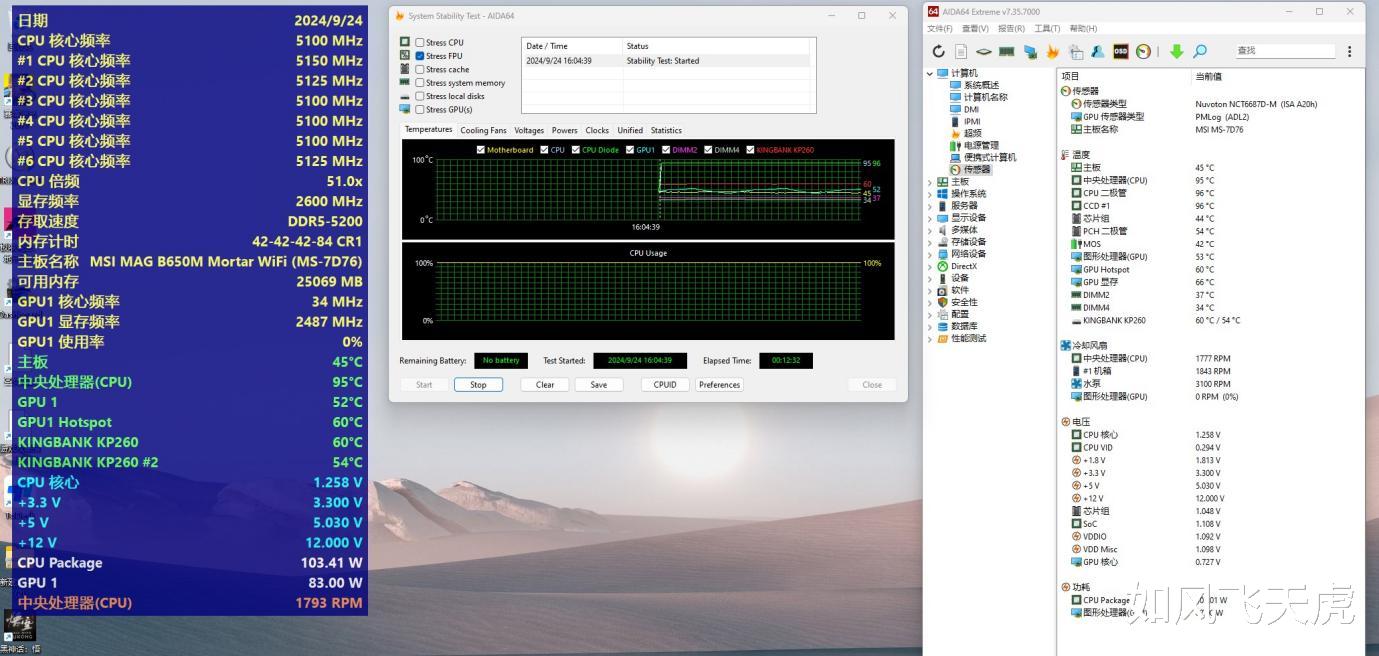
Task: Click the AIDA64 Extreme title bar logo
Action: 933,12
